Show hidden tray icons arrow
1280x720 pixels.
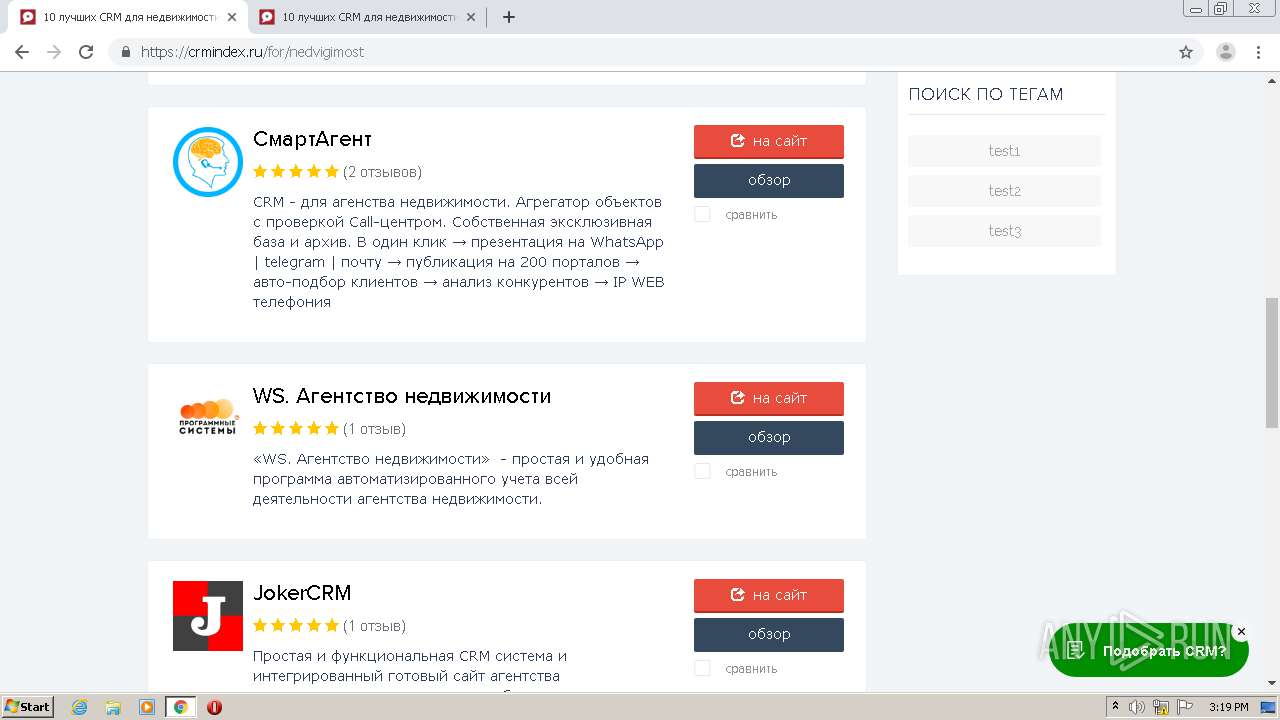tap(1115, 707)
